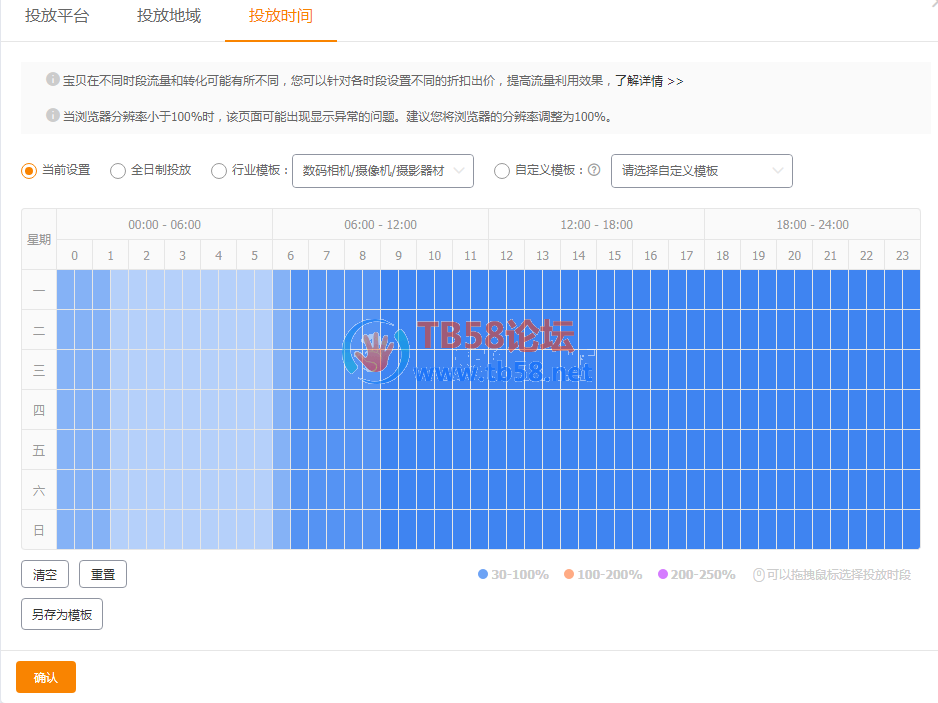938x703 pixels.
Task: Click the info icon beside the resolution warning
Action: click(x=53, y=116)
